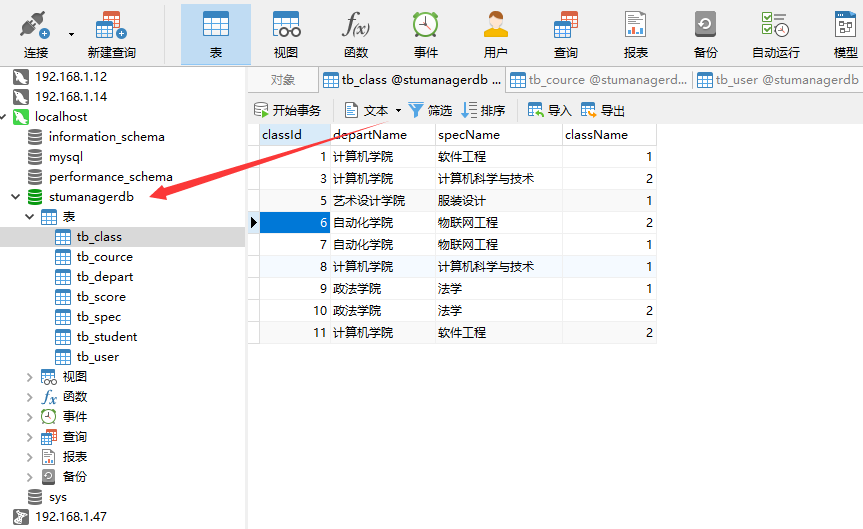
Task: Switch to the tb_class @stumanagerdb tab
Action: click(x=412, y=80)
